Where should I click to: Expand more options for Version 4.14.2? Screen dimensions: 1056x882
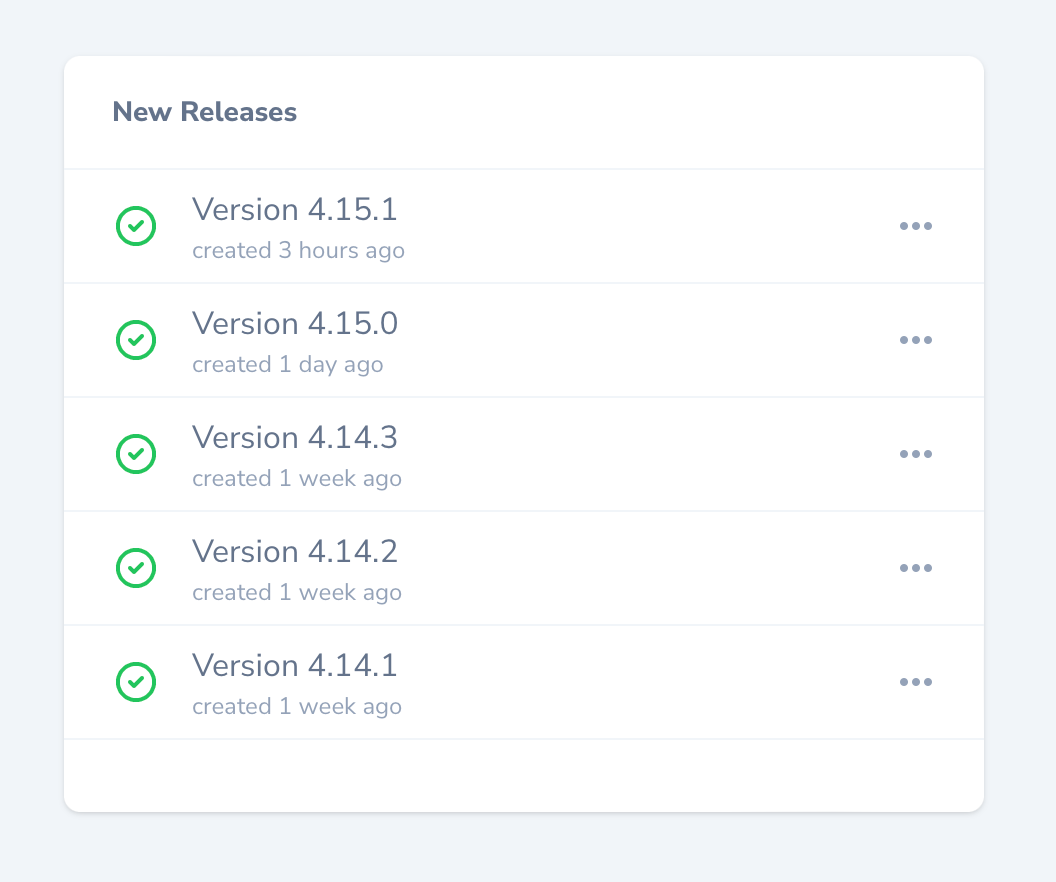[x=915, y=568]
